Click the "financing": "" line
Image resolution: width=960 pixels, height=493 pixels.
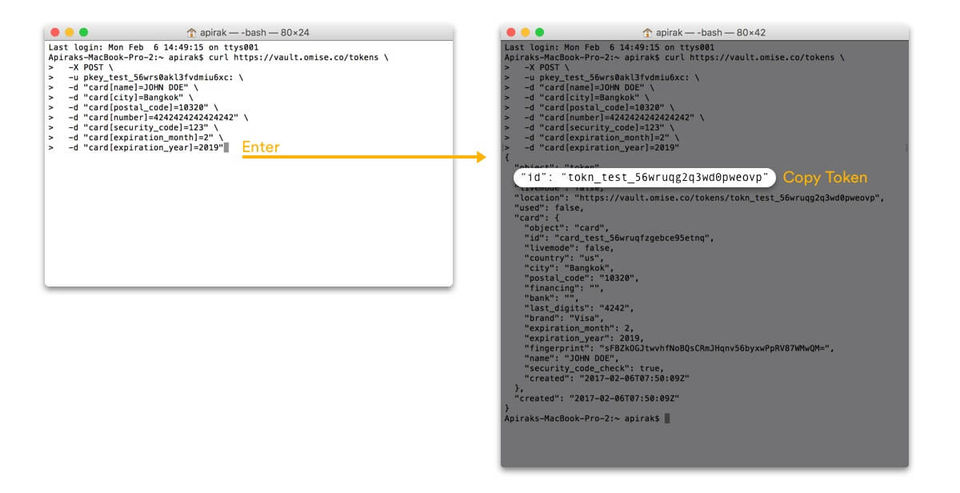[564, 288]
